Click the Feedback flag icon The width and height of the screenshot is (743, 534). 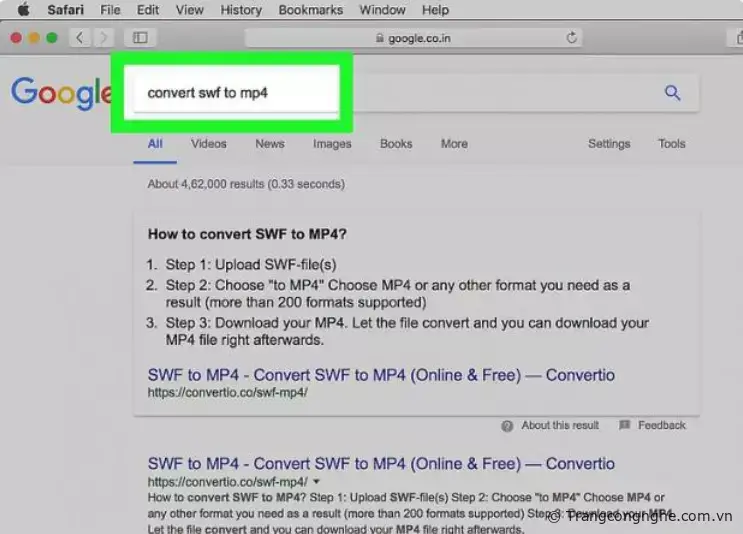pyautogui.click(x=625, y=425)
